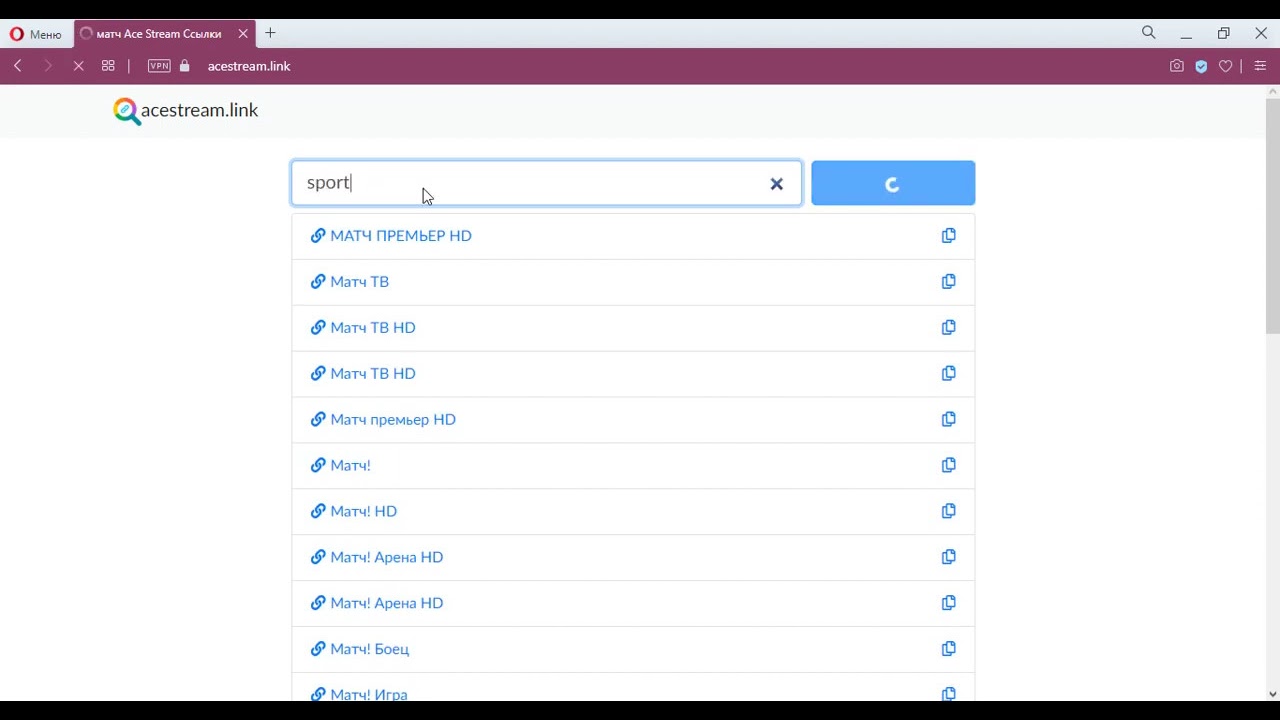Click the chain icon beside Матч ТВ
The height and width of the screenshot is (720, 1280).
tap(318, 282)
